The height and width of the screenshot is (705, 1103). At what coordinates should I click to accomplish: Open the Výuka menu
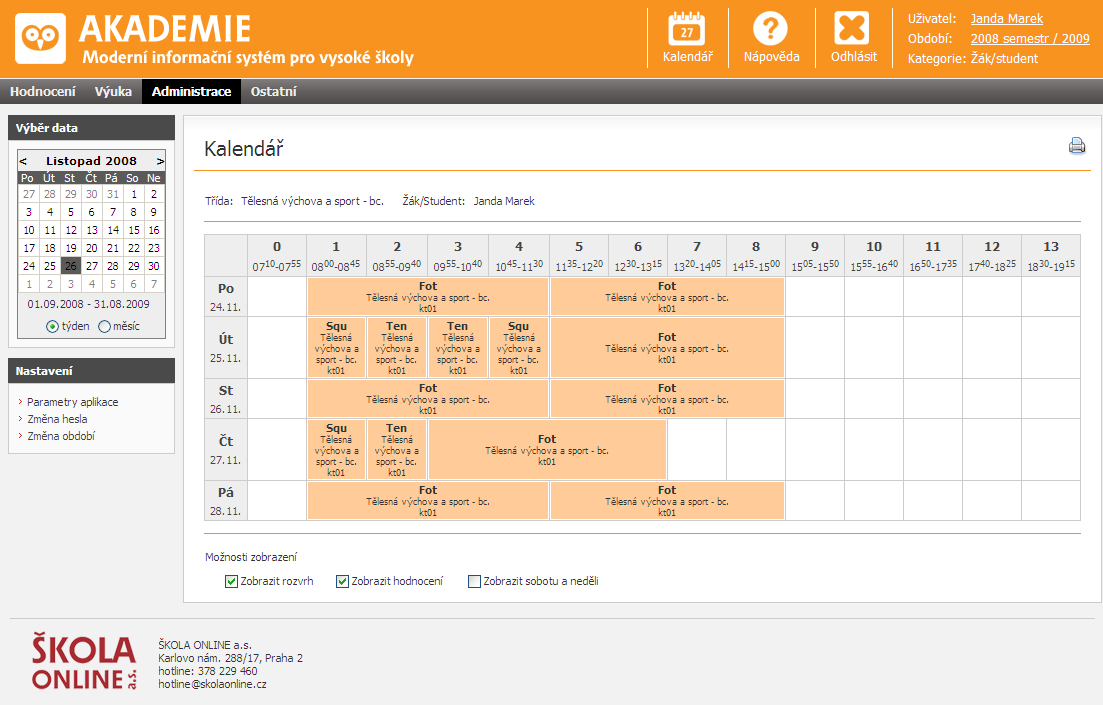tap(113, 91)
